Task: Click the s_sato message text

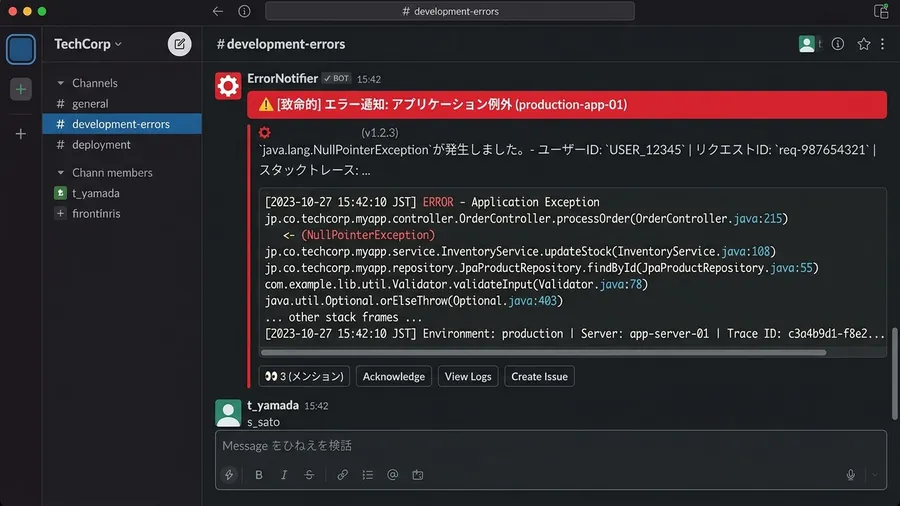Action: coord(263,422)
